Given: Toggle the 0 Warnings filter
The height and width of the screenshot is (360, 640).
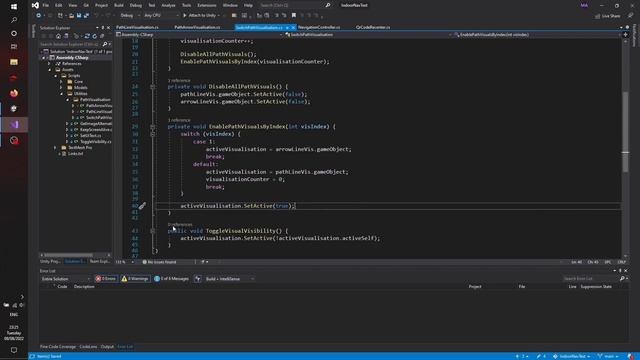Looking at the screenshot, I should [x=135, y=279].
